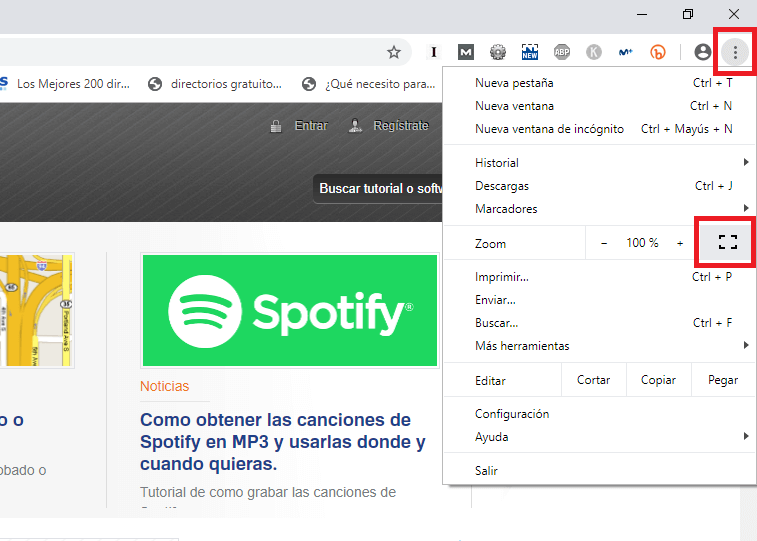Increase zoom with the plus button
757x541 pixels.
pyautogui.click(x=680, y=243)
